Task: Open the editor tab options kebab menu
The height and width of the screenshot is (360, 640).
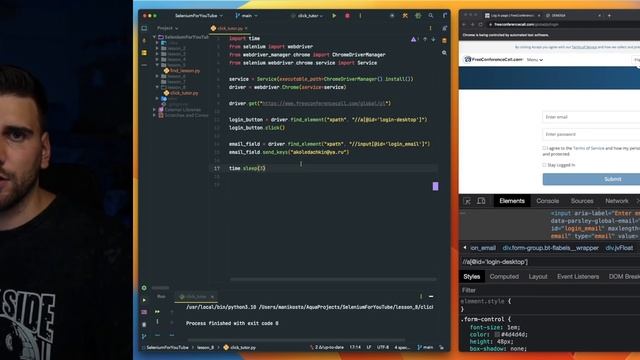Action: pos(430,28)
